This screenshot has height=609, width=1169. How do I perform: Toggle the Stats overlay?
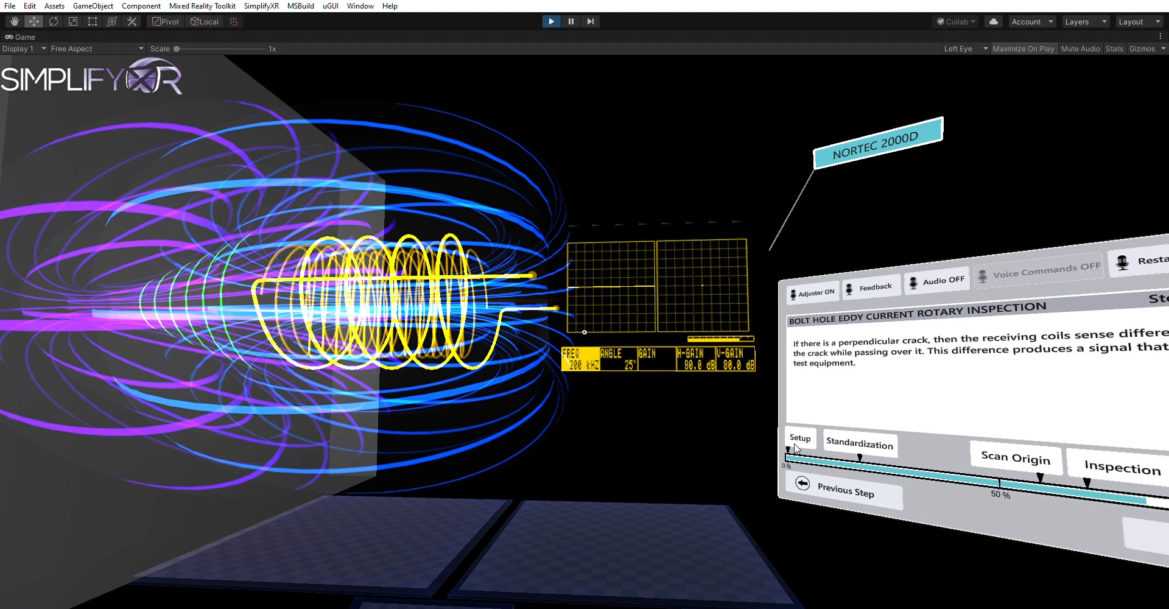[1115, 48]
